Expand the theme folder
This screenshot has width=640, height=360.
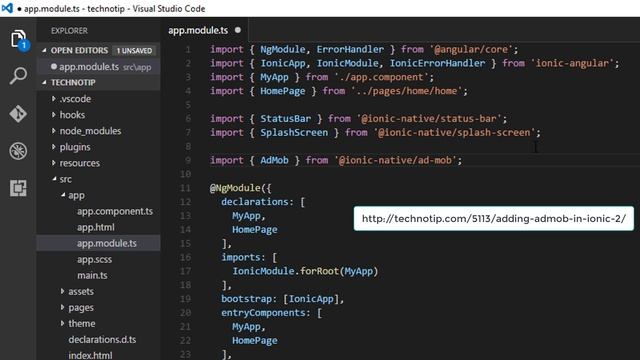[62, 323]
